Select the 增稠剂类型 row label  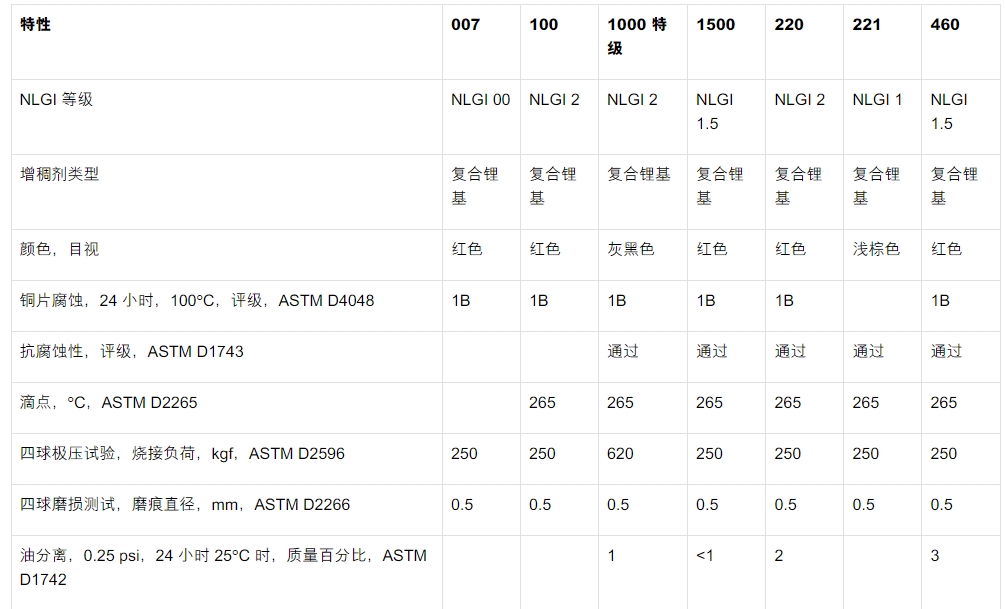[x=60, y=174]
